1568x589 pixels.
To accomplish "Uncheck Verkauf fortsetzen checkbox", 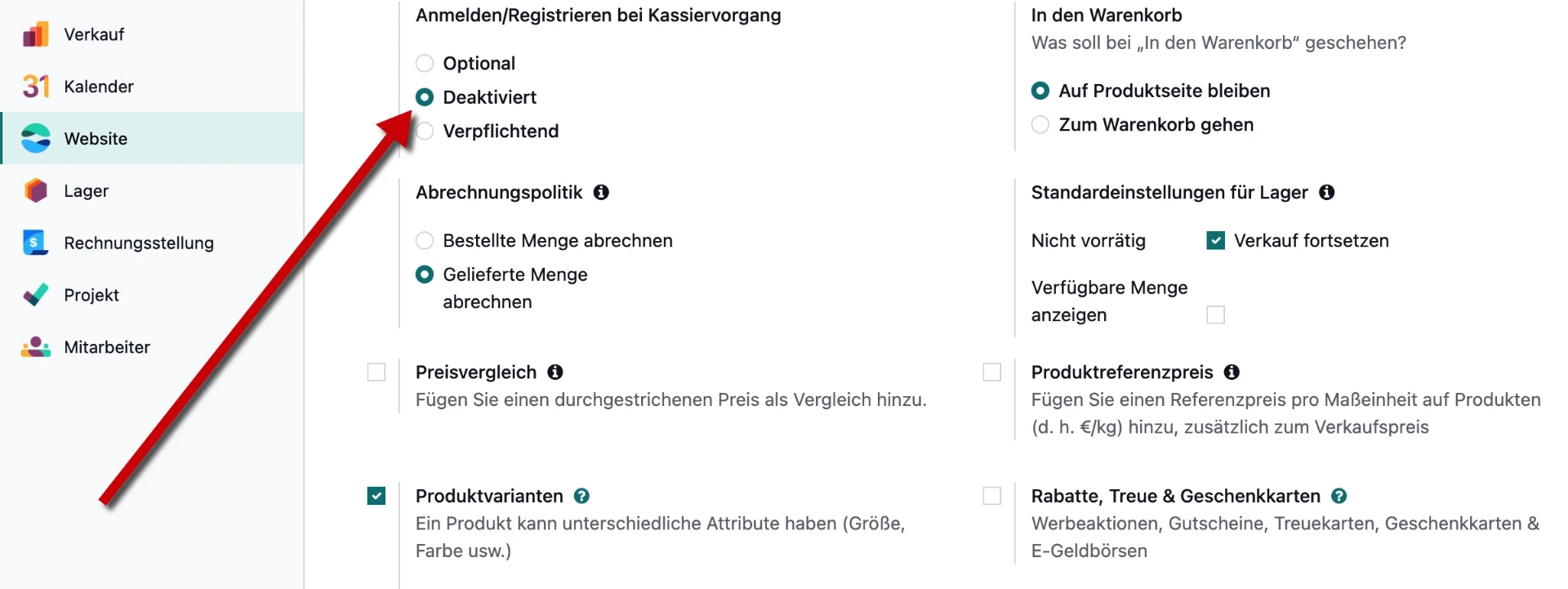I will [1215, 241].
